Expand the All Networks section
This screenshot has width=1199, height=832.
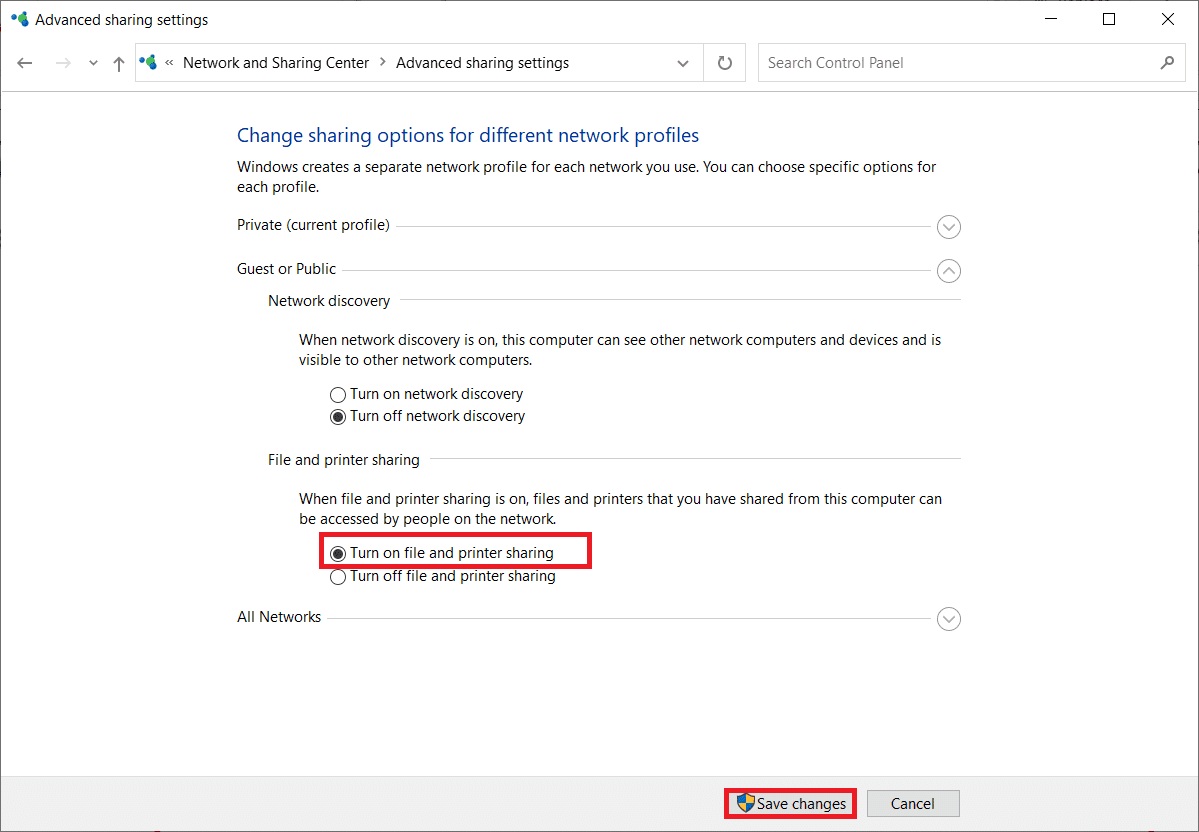(x=949, y=619)
